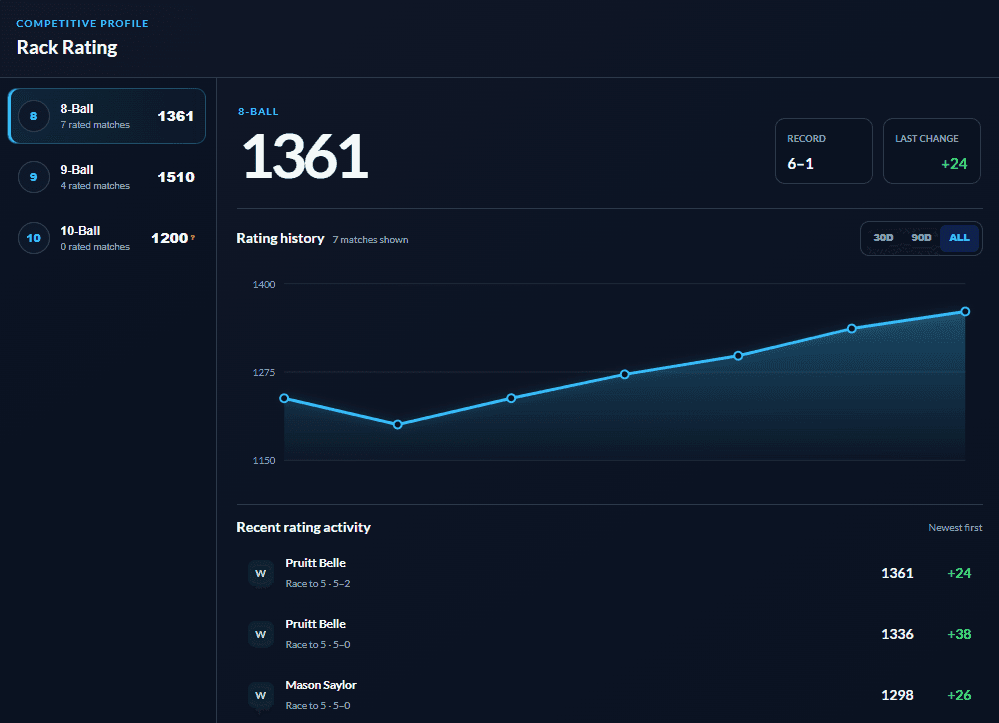Click the Mason Saylor opponent name
999x723 pixels.
pos(321,685)
